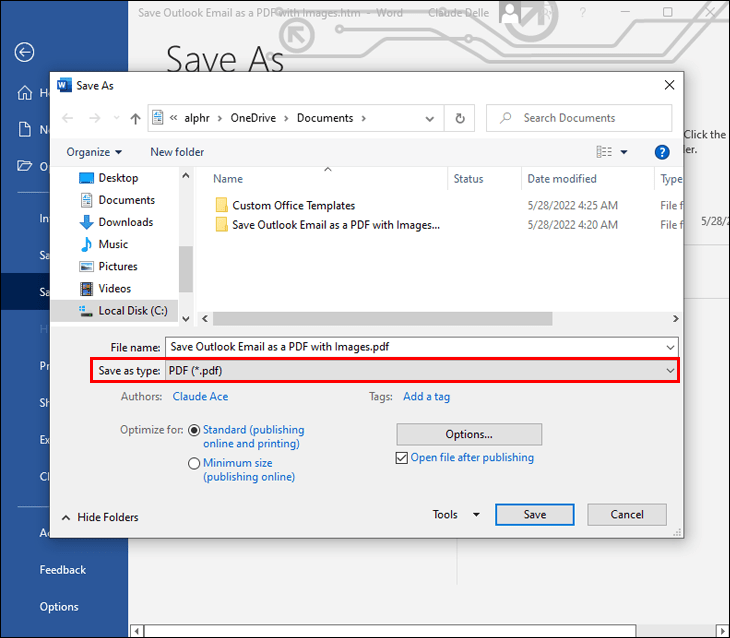Open the Save as type dropdown

(421, 371)
